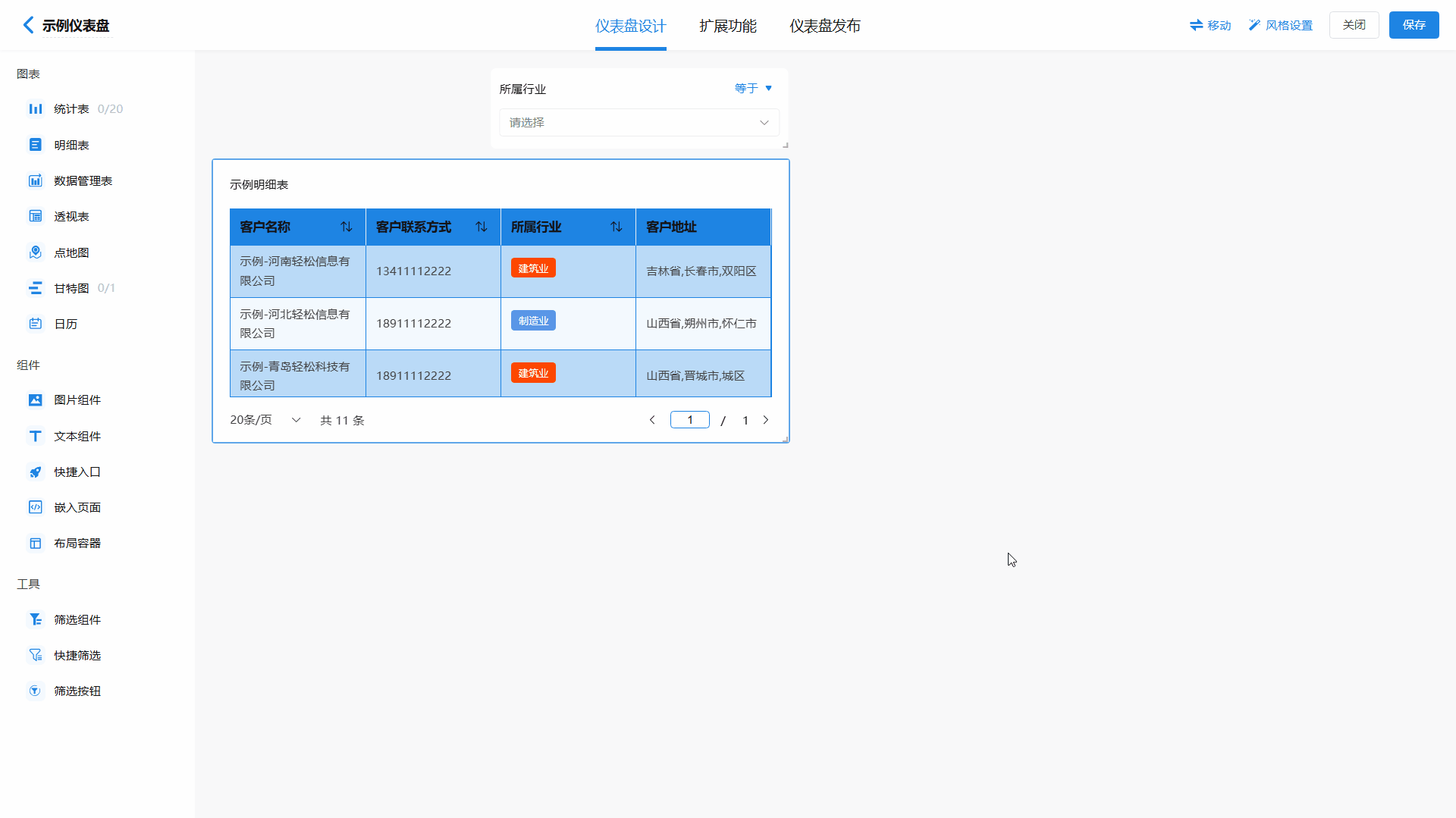Click the 示例仪表盘 title
The width and height of the screenshot is (1456, 818).
76,26
